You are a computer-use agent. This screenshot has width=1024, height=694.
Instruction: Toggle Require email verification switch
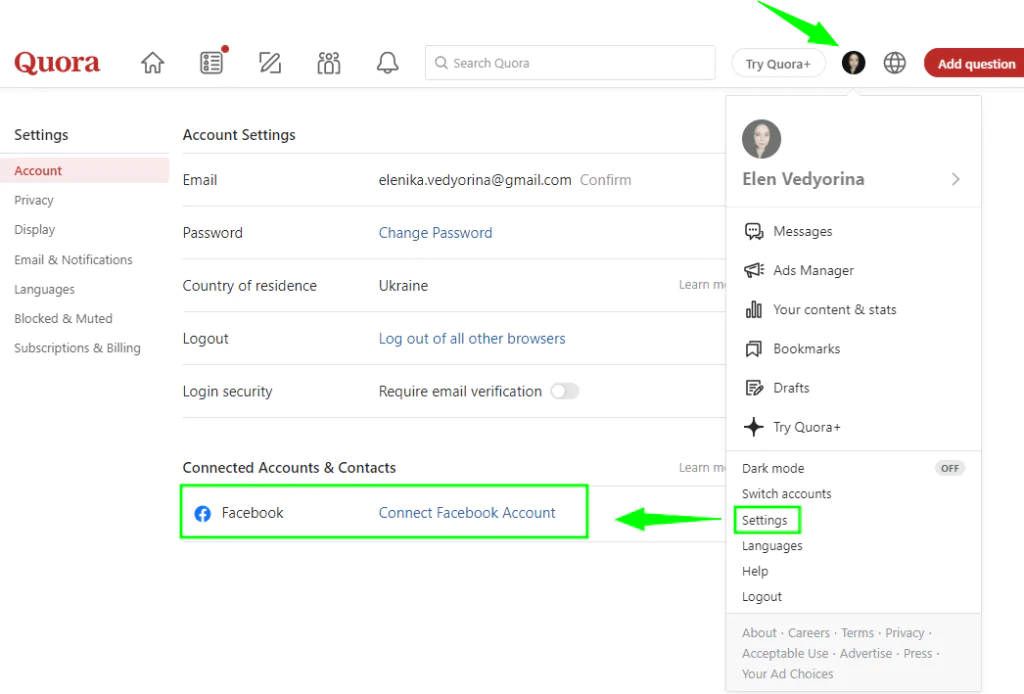[x=564, y=391]
